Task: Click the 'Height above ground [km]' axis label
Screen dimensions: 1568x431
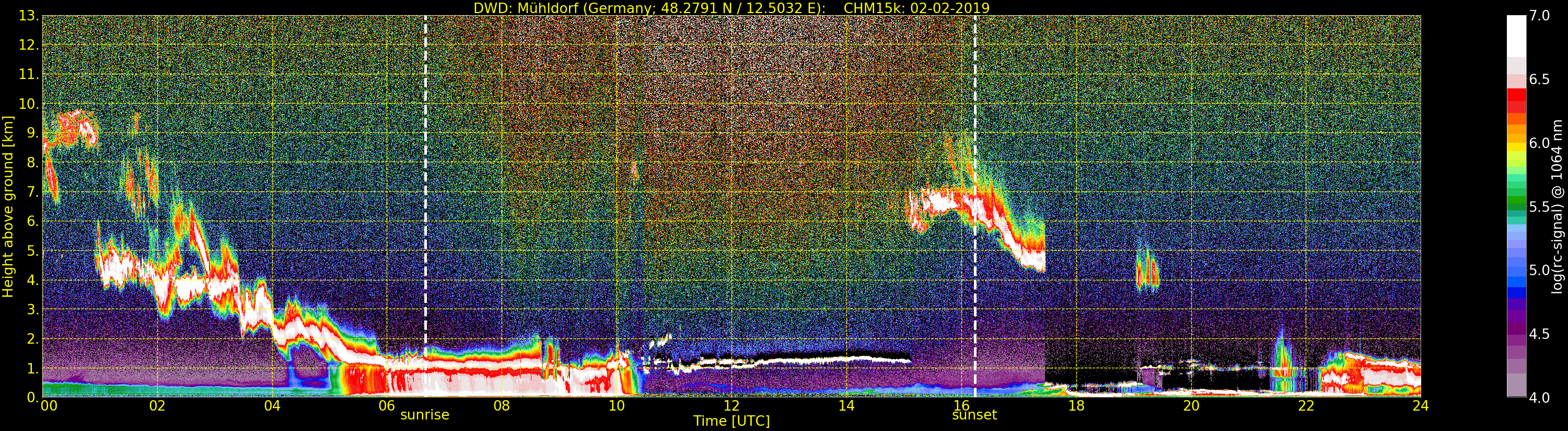Action: tap(8, 207)
